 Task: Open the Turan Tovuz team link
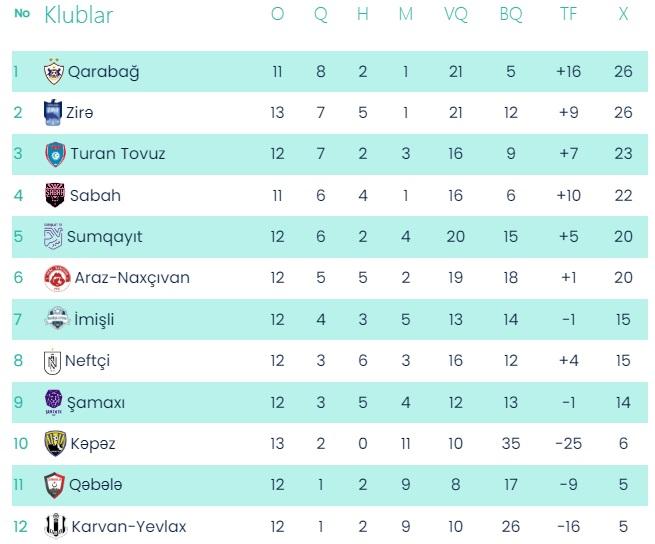tap(117, 154)
